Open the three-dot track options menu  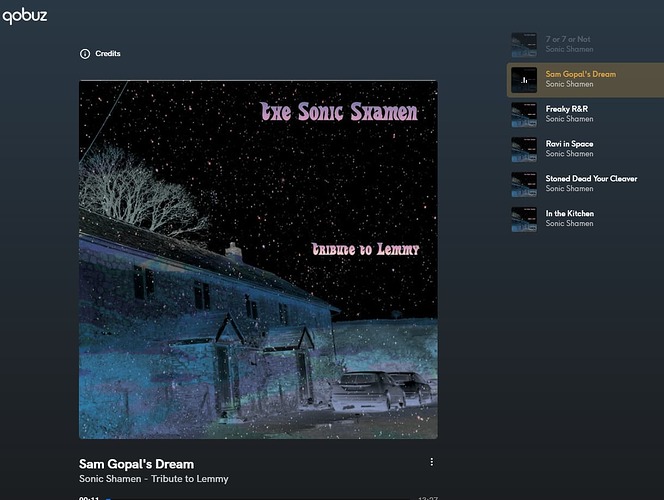tap(432, 462)
